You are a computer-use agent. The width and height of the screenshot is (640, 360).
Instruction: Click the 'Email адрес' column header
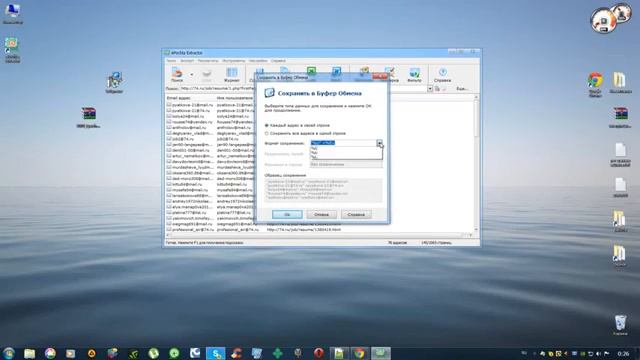pyautogui.click(x=190, y=98)
